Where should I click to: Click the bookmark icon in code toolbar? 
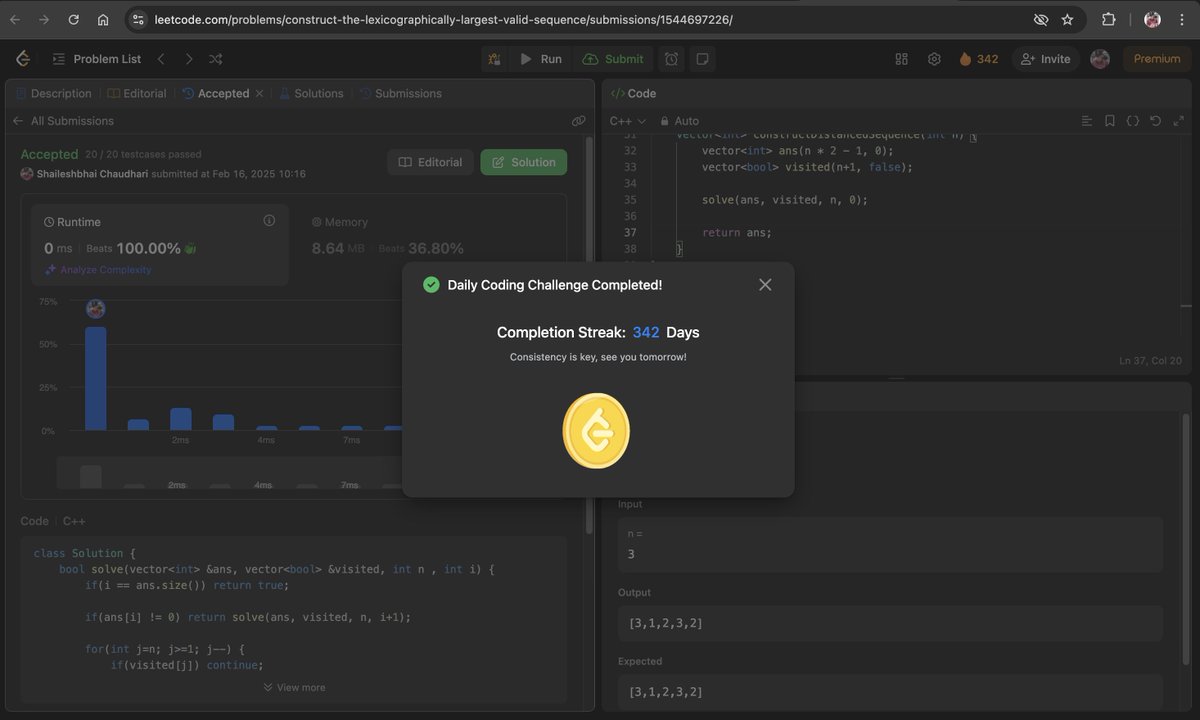1110,121
